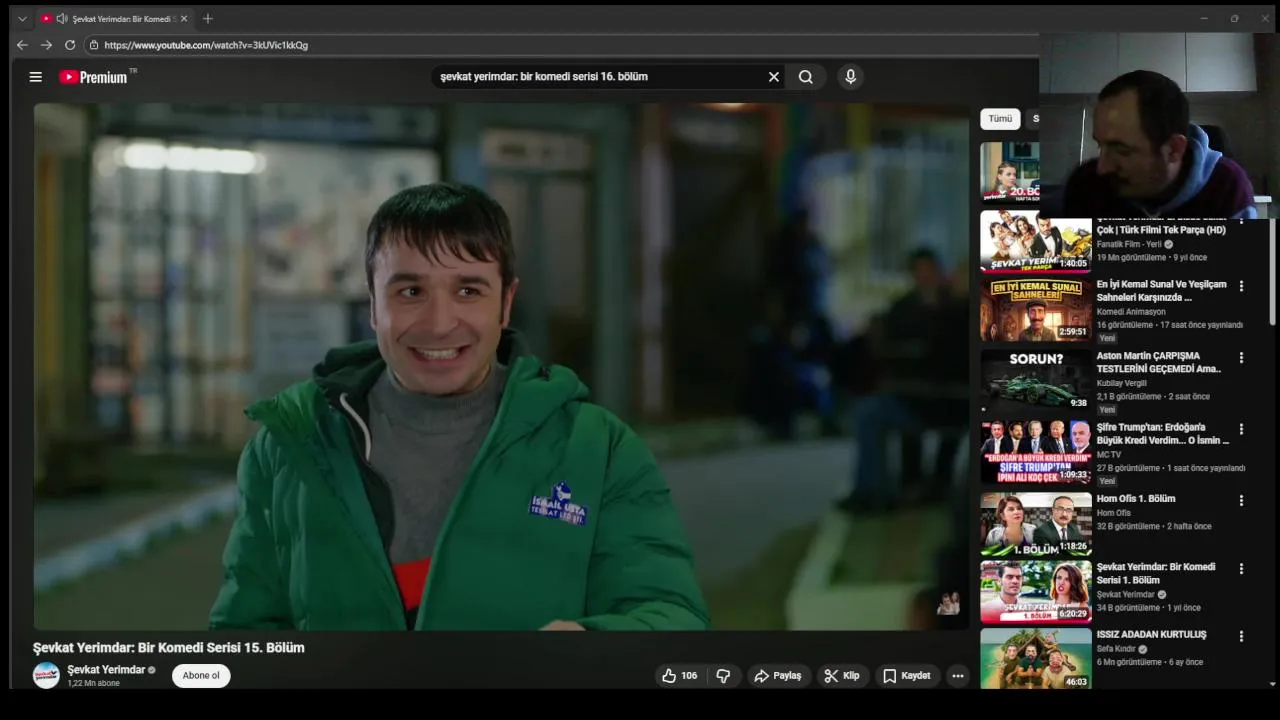Focus the browser URL address bar
Screen dimensions: 1280x720
[560, 45]
